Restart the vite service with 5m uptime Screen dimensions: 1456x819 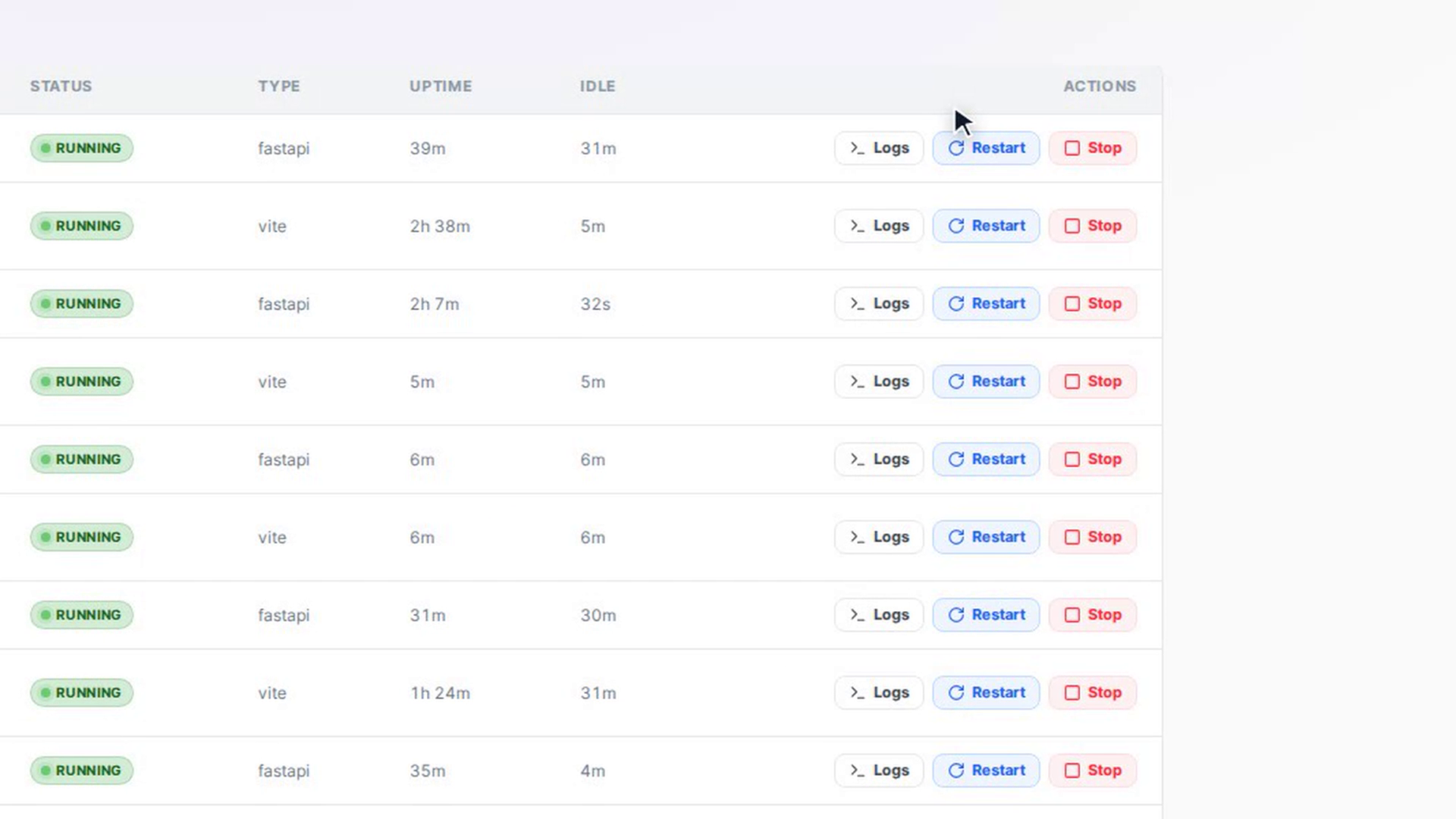(x=986, y=381)
